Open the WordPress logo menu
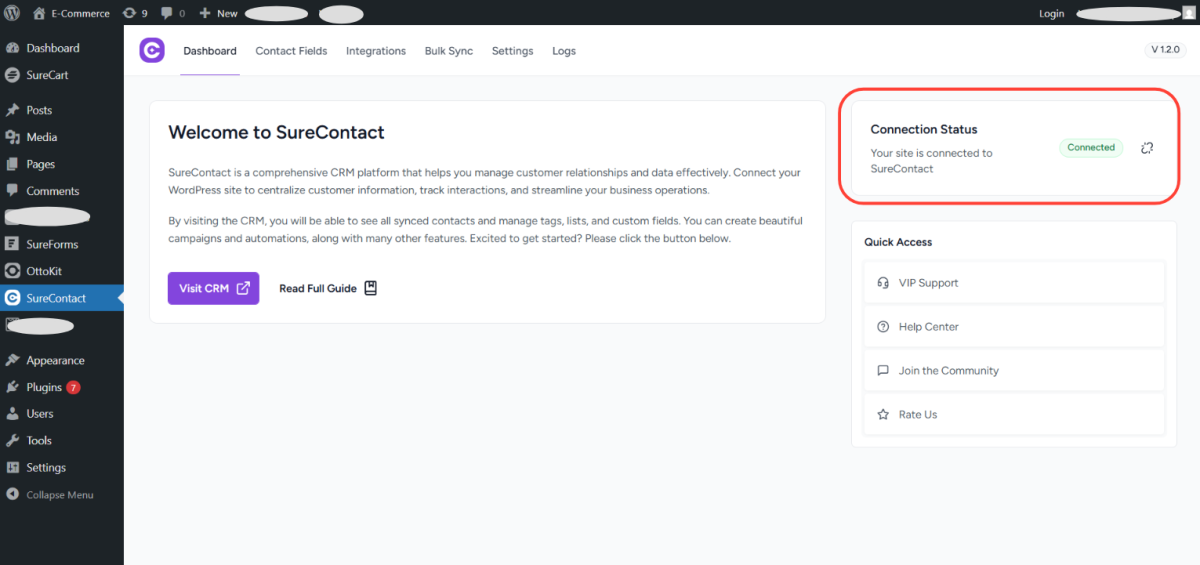 (x=13, y=13)
